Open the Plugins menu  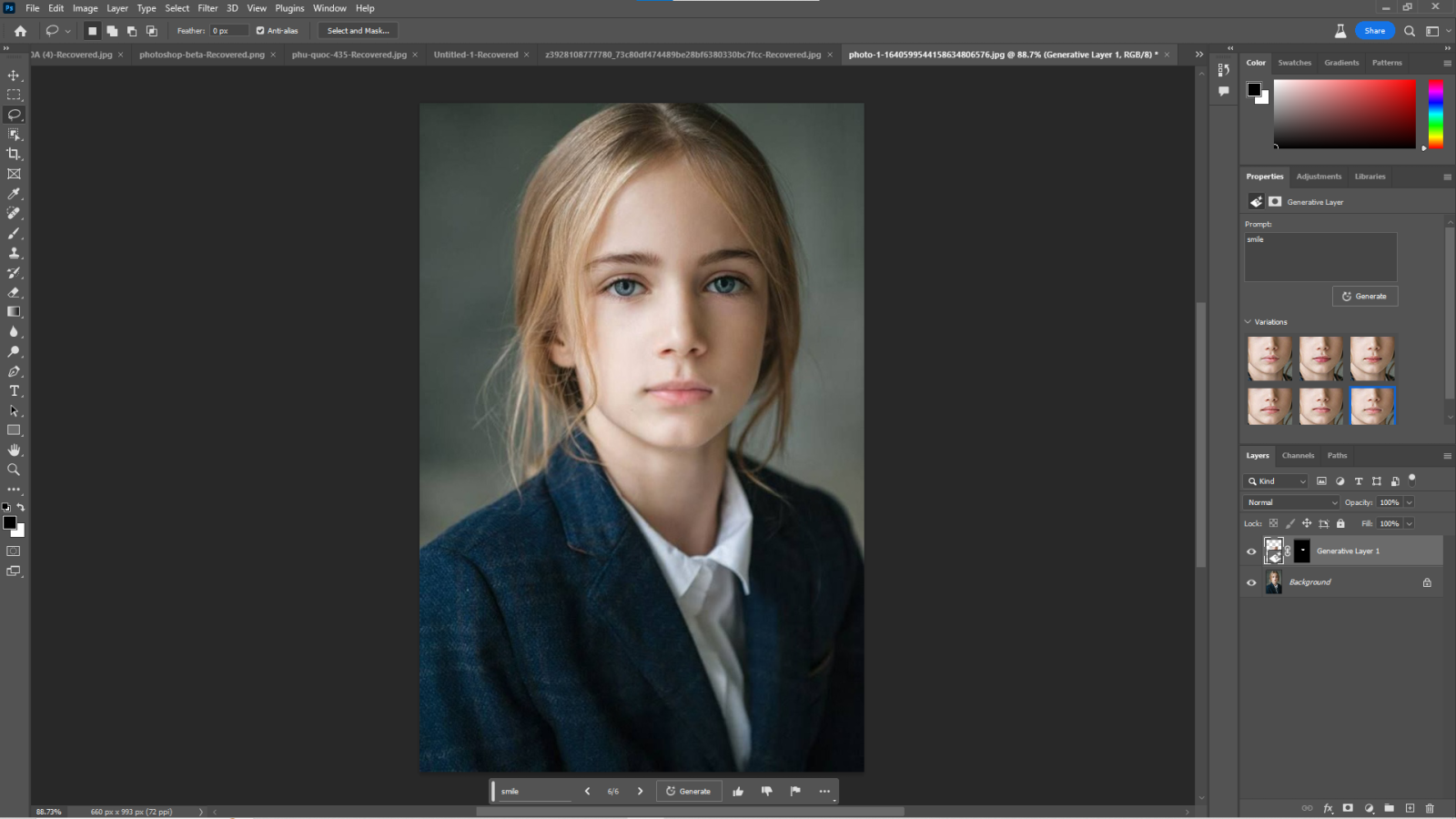coord(289,8)
